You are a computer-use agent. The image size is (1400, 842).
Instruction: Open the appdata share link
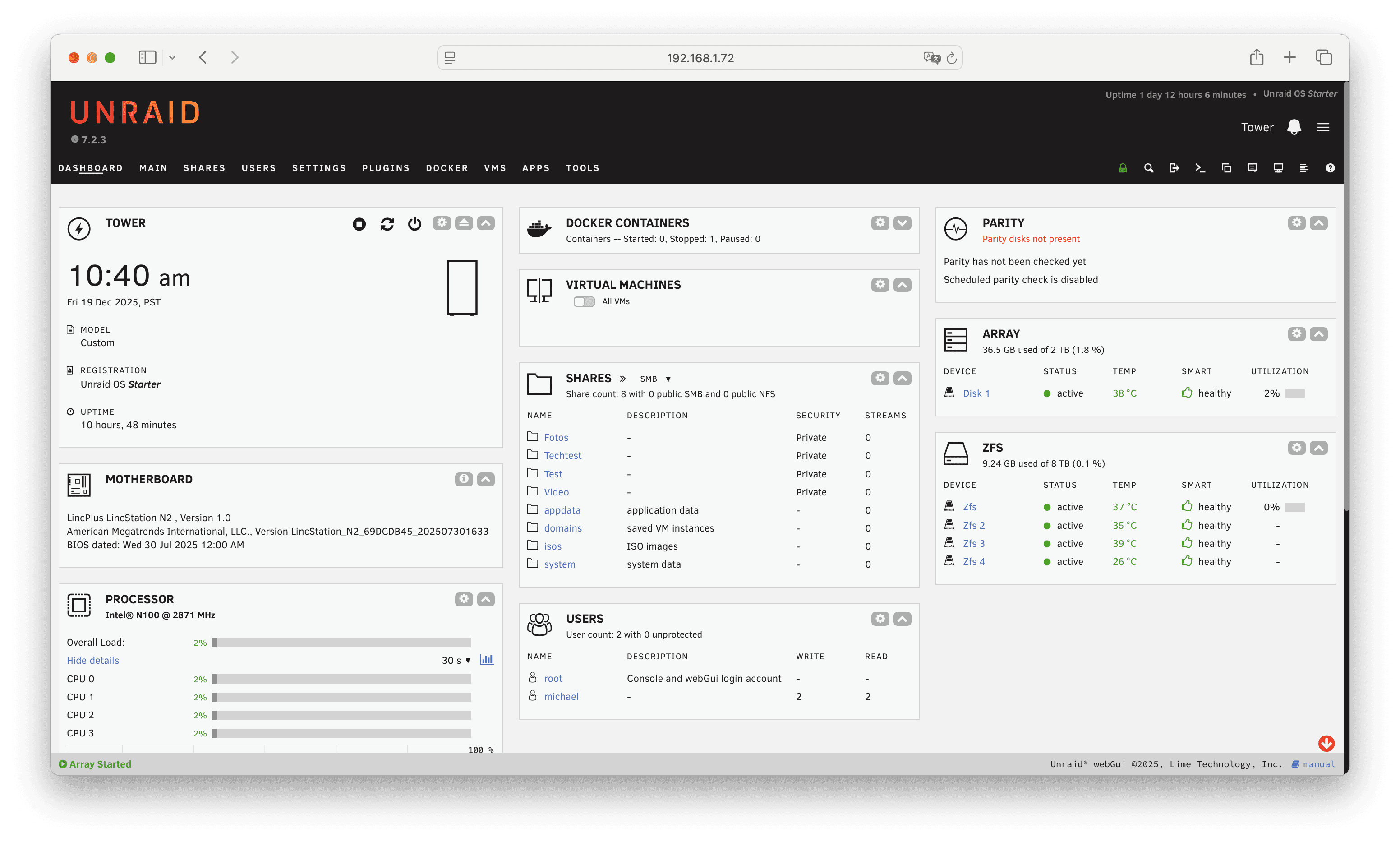click(562, 510)
